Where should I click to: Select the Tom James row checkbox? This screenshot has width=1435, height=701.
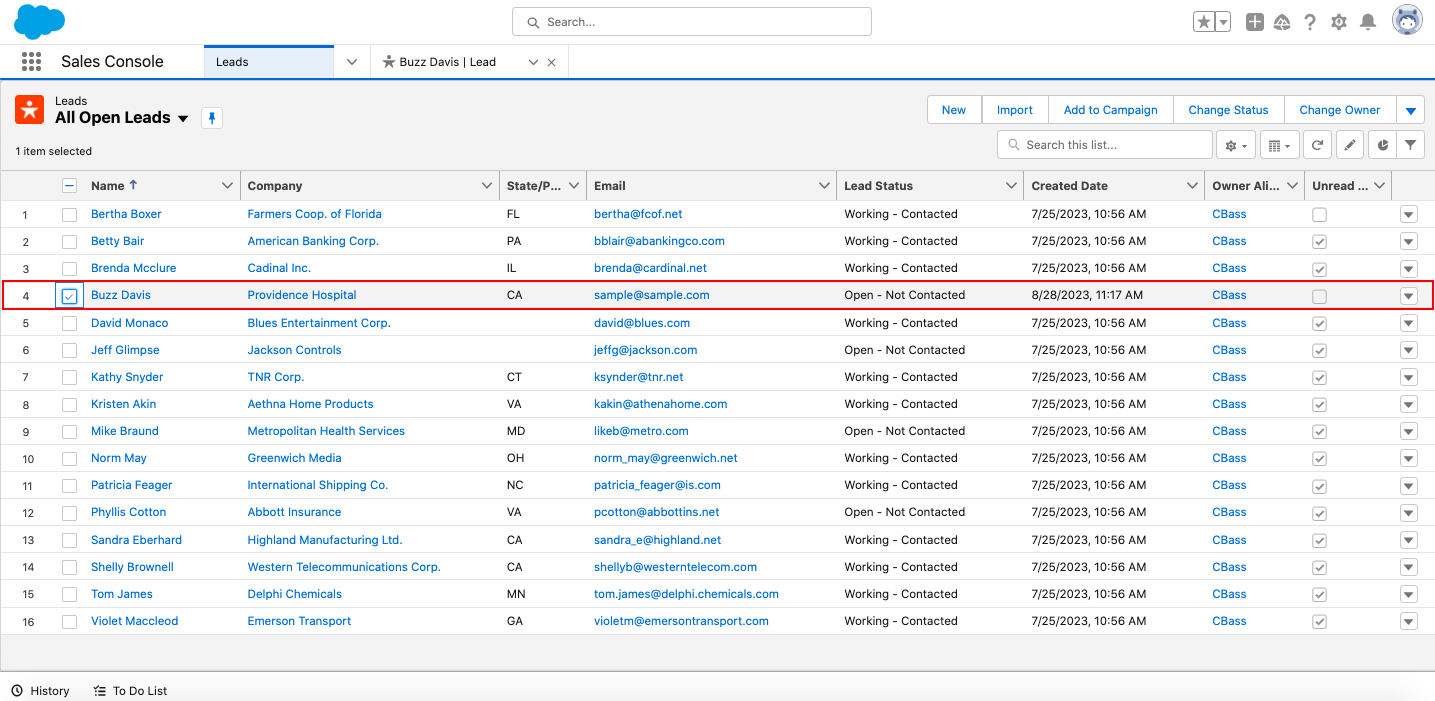tap(69, 594)
